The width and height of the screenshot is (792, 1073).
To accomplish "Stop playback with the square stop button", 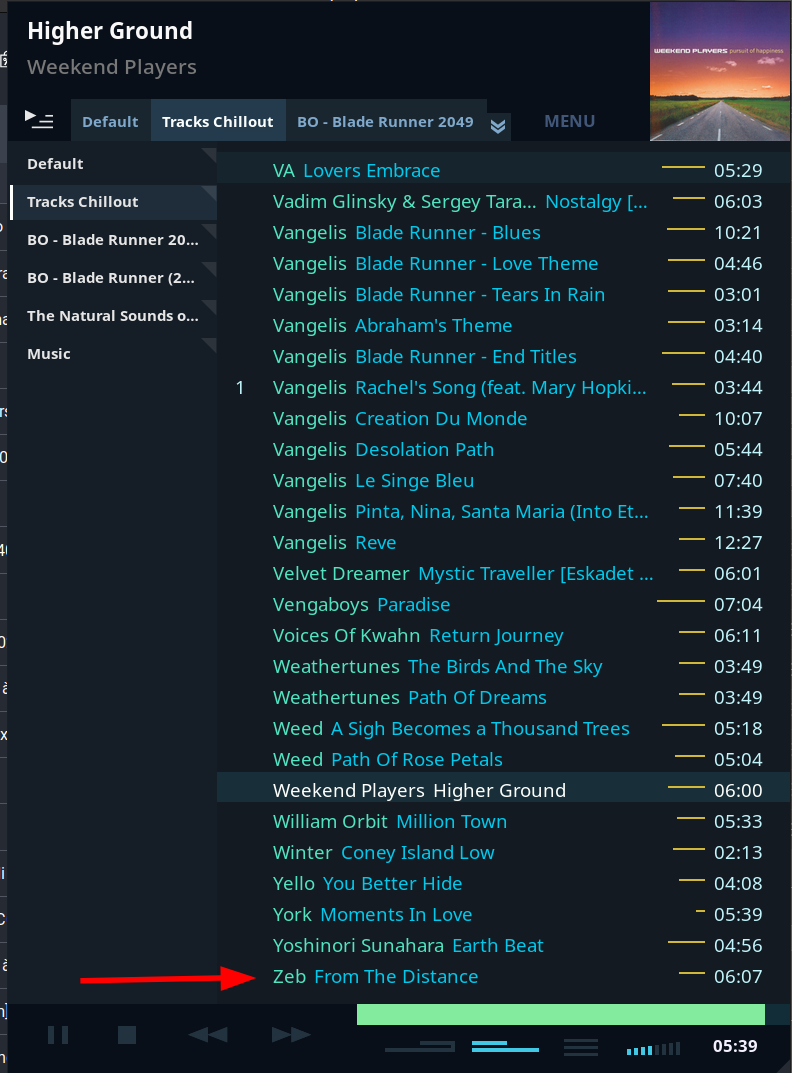I will 127,1035.
